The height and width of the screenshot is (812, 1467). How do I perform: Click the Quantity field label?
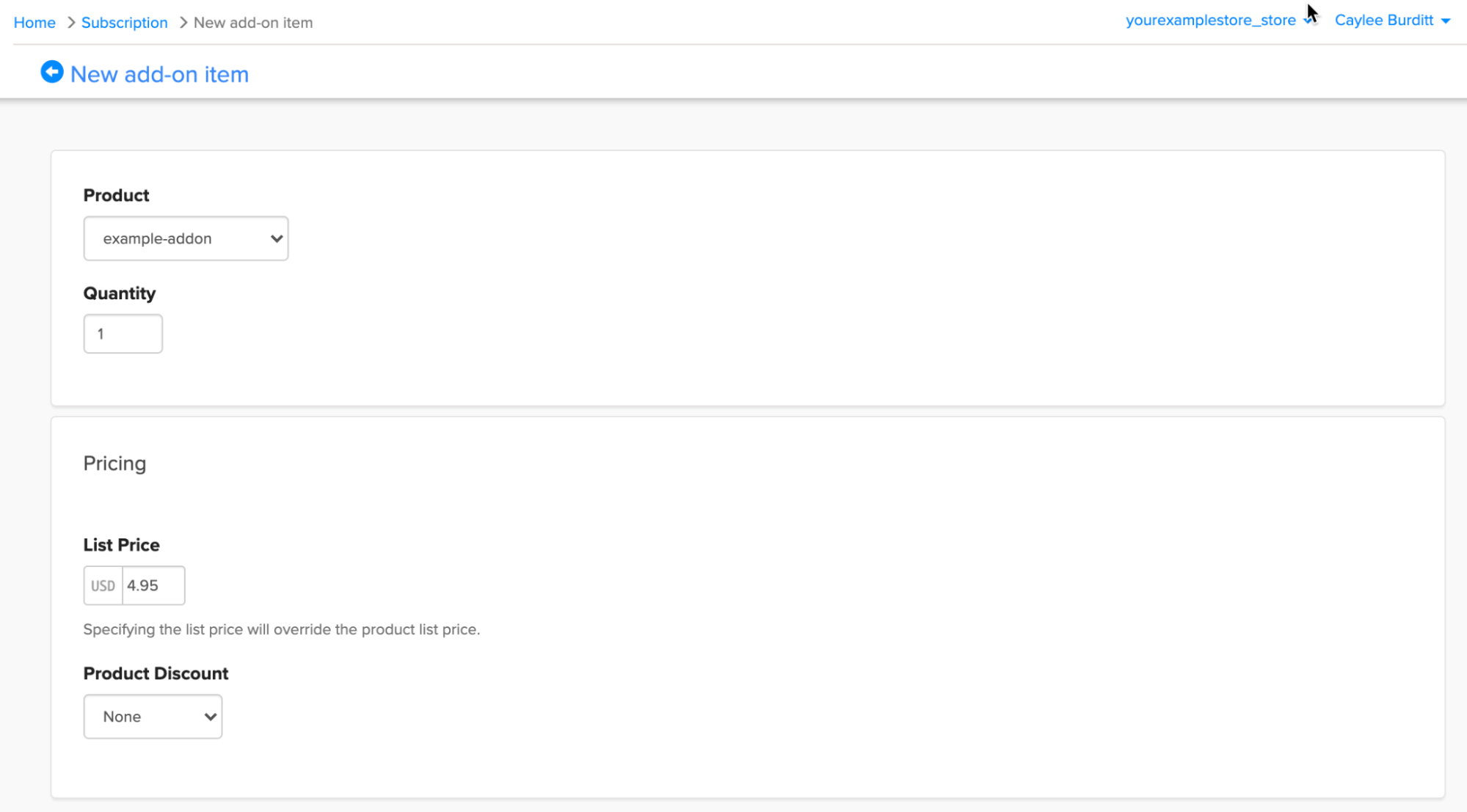tap(119, 293)
